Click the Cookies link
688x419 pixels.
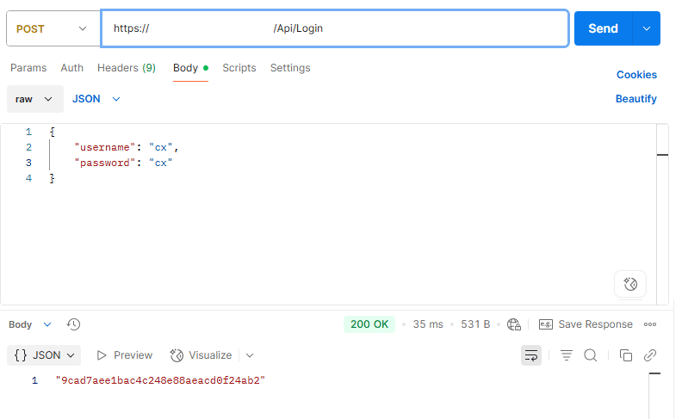[x=636, y=75]
